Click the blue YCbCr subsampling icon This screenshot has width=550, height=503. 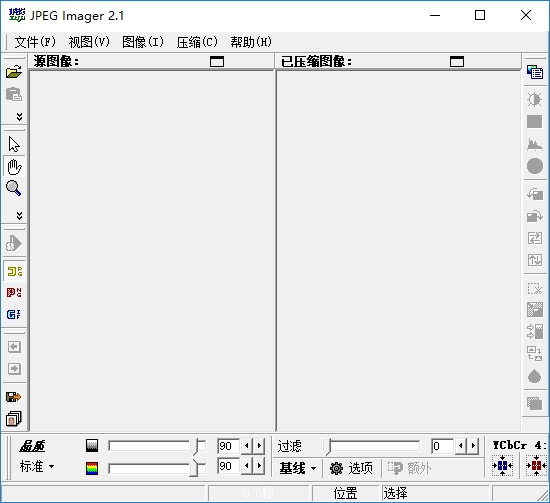point(502,465)
